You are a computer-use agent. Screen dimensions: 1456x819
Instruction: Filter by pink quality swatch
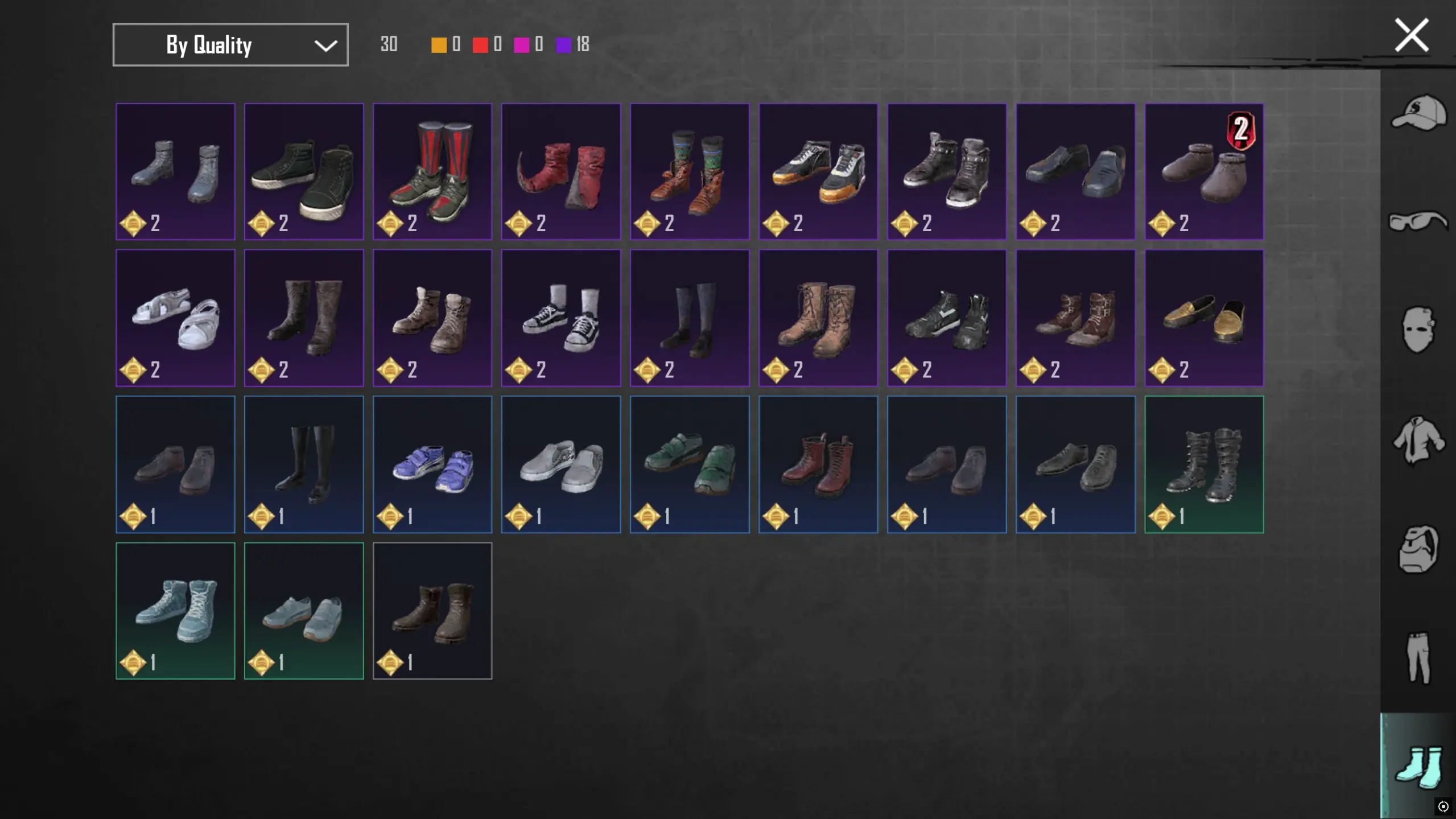click(522, 45)
